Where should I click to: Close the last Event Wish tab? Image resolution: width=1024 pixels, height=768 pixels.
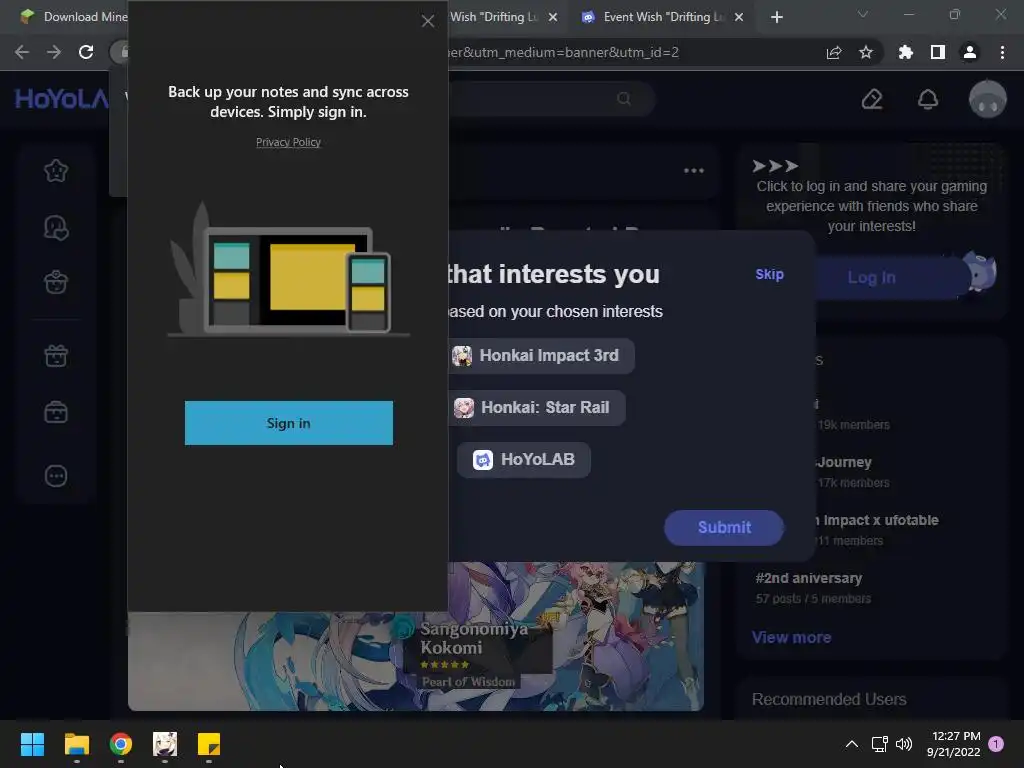click(x=739, y=17)
